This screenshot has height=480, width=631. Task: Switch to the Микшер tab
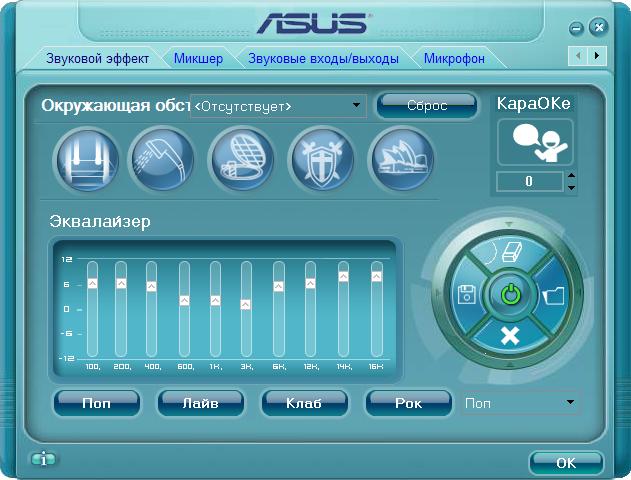pos(198,59)
